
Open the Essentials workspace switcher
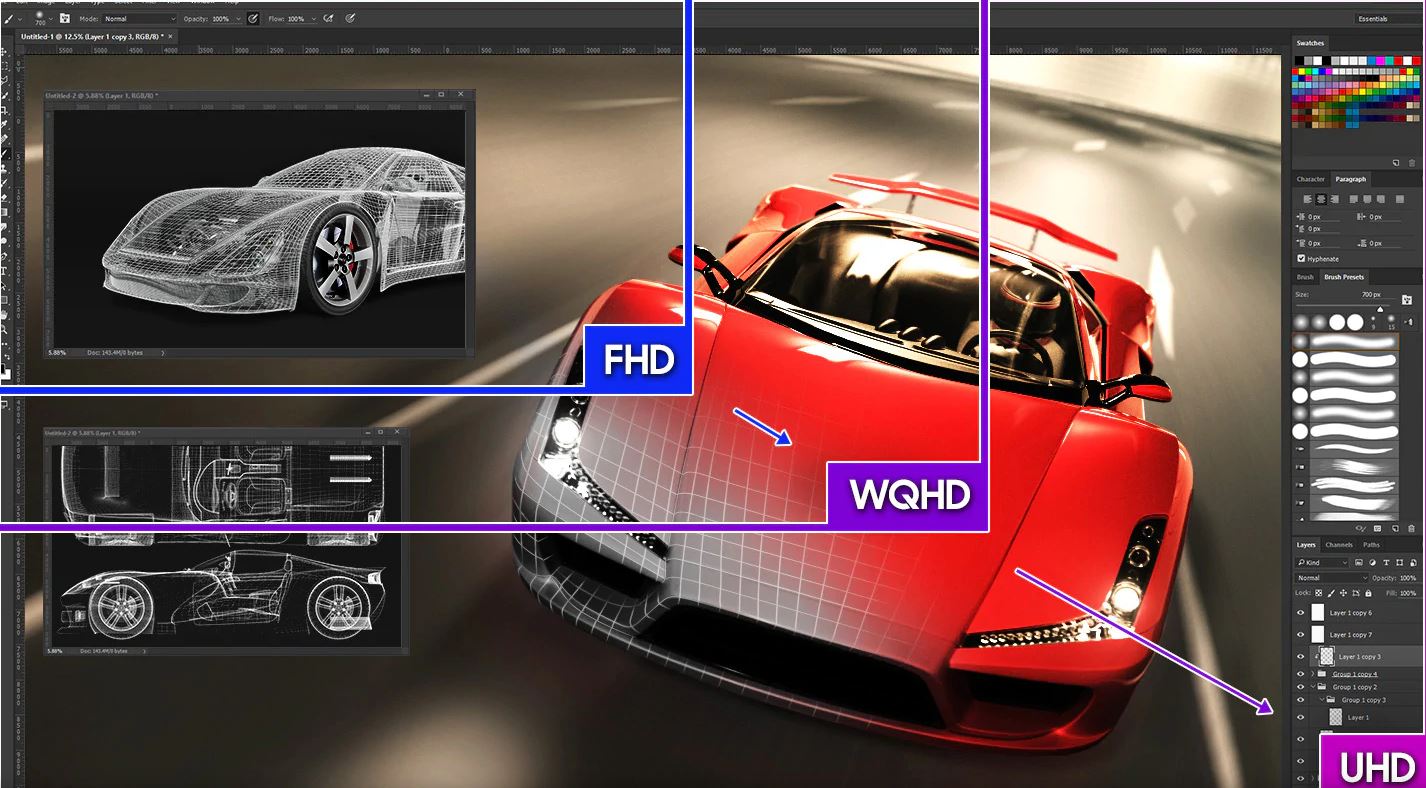click(x=1385, y=18)
